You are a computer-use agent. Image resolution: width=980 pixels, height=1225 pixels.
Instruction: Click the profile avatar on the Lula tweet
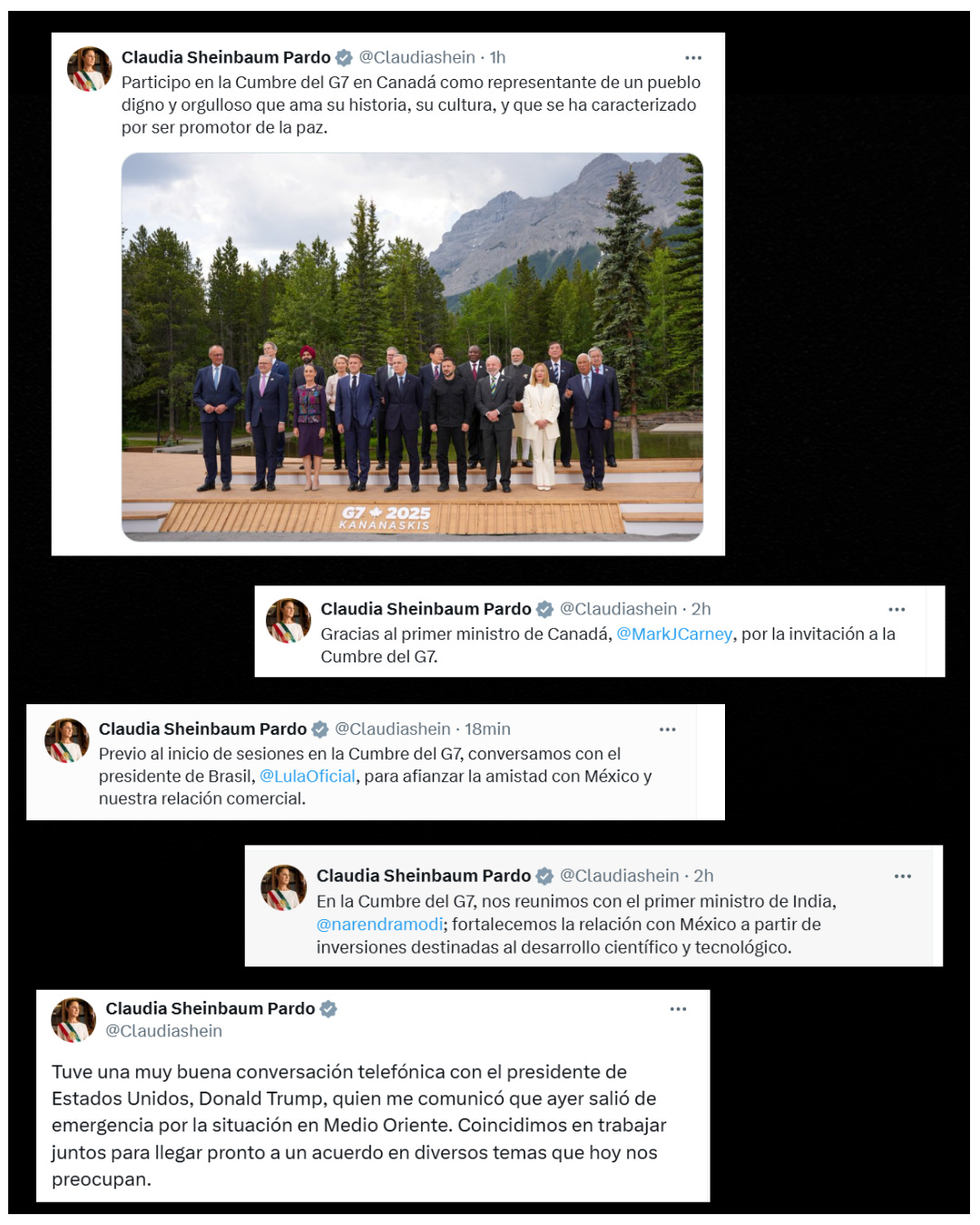(67, 740)
